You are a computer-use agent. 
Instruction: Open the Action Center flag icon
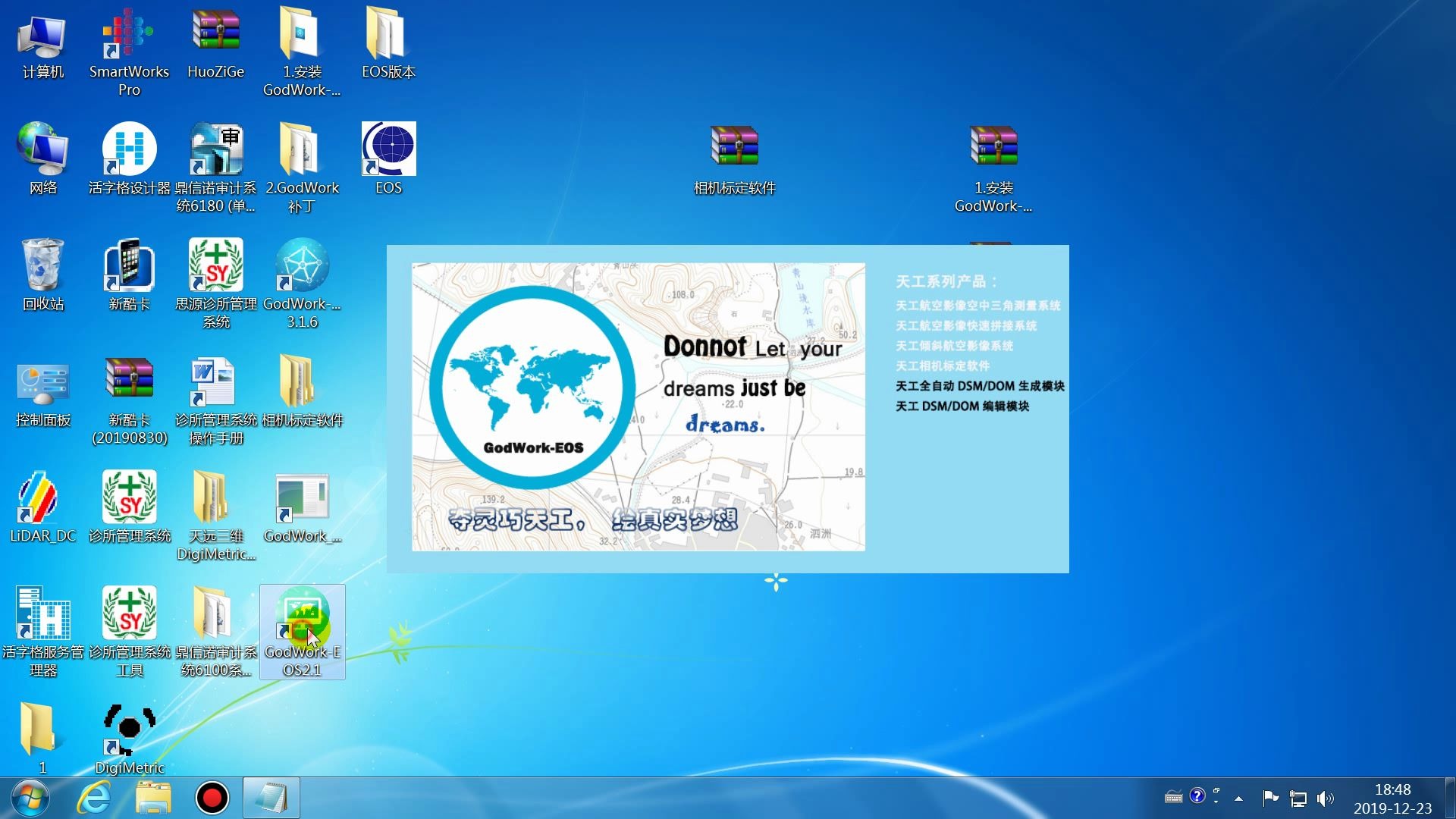point(1270,798)
